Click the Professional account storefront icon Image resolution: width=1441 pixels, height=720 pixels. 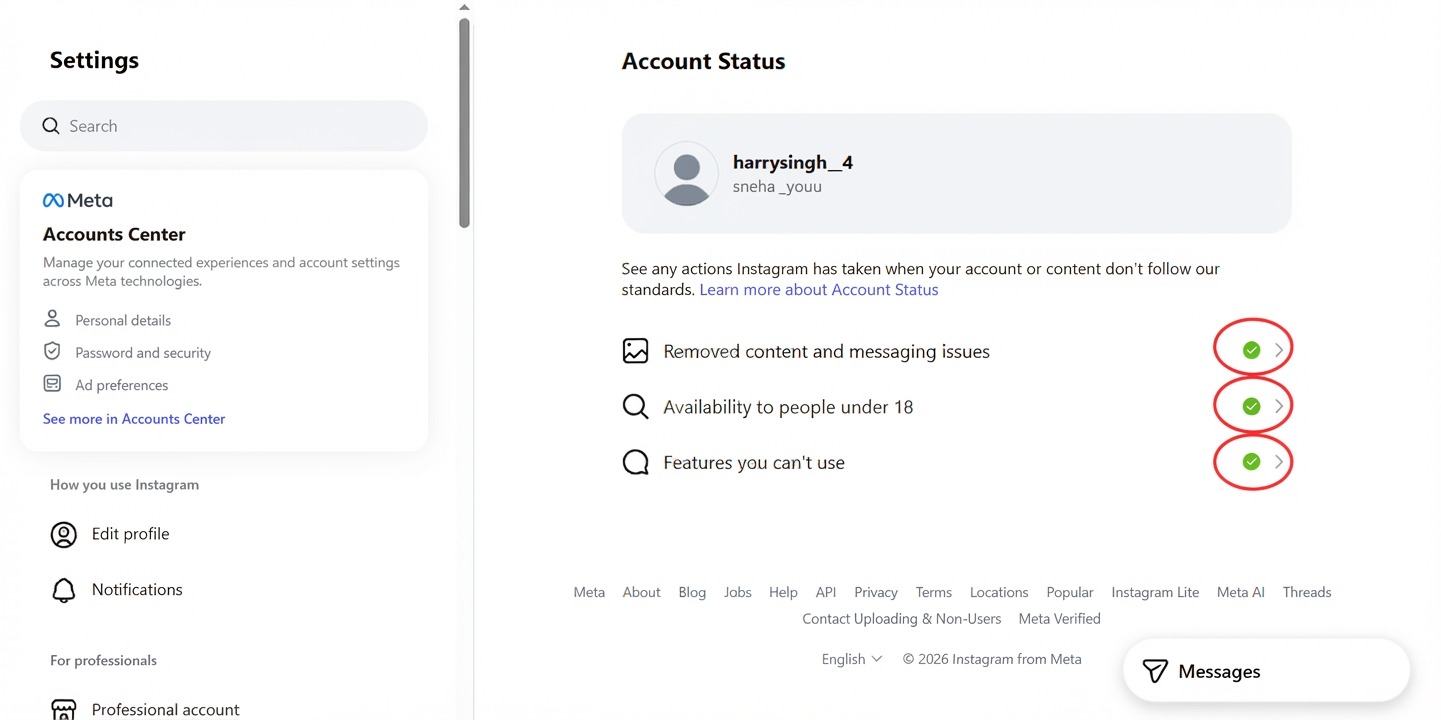63,709
